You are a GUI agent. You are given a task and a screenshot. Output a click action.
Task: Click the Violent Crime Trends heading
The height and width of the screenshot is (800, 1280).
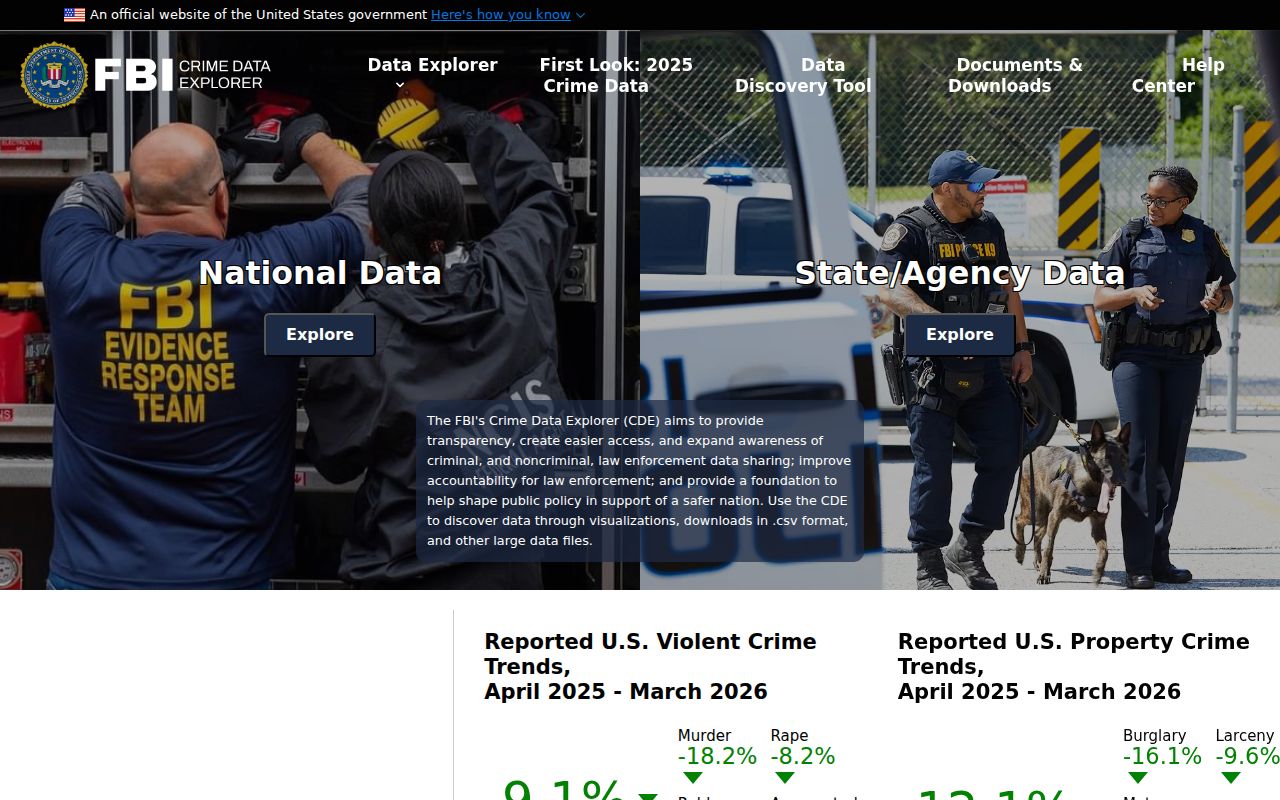click(650, 666)
